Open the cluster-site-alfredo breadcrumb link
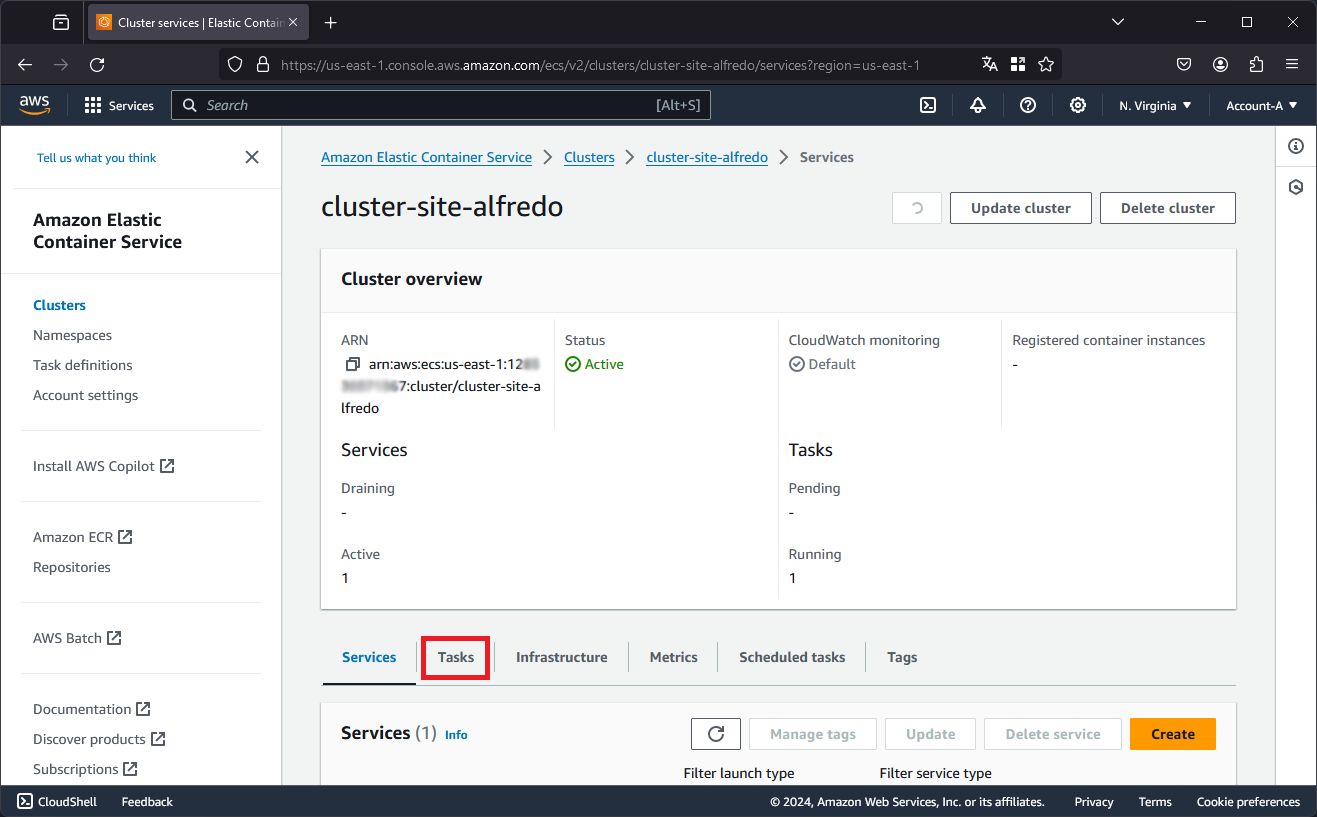The image size is (1317, 817). (707, 157)
